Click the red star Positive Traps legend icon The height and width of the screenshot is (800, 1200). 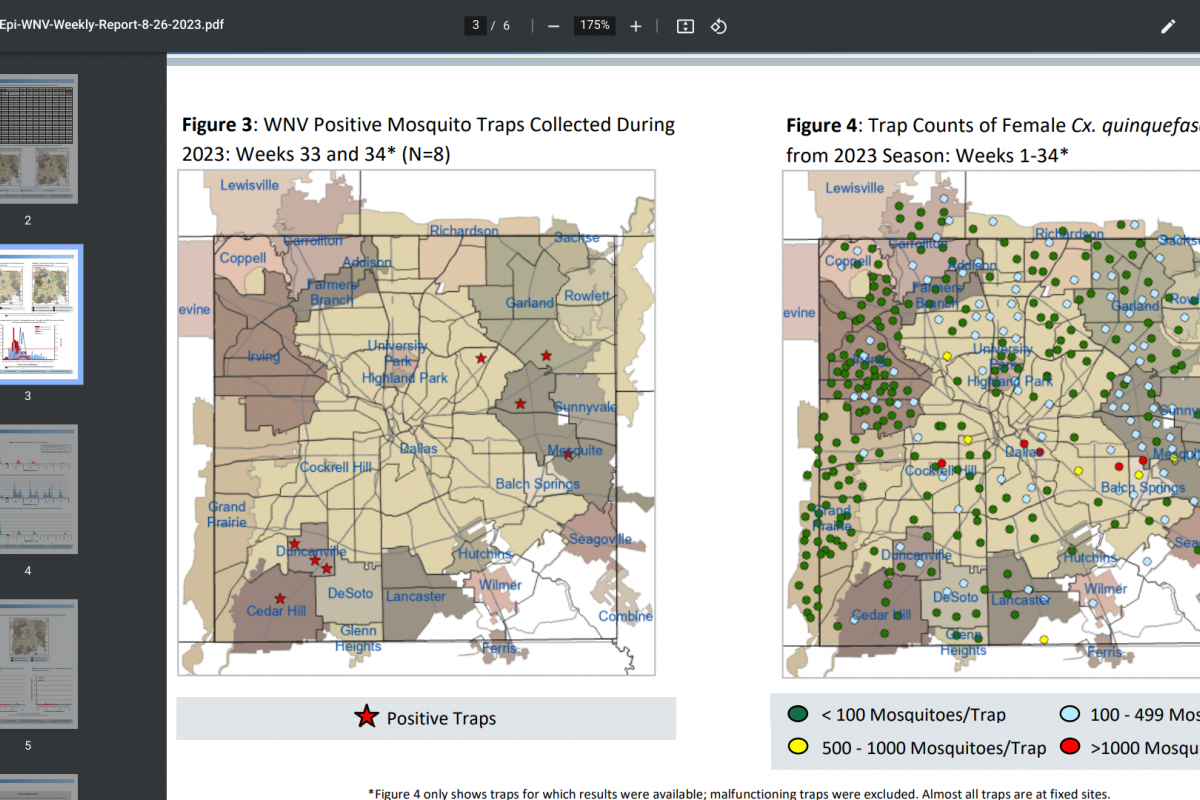[x=367, y=717]
